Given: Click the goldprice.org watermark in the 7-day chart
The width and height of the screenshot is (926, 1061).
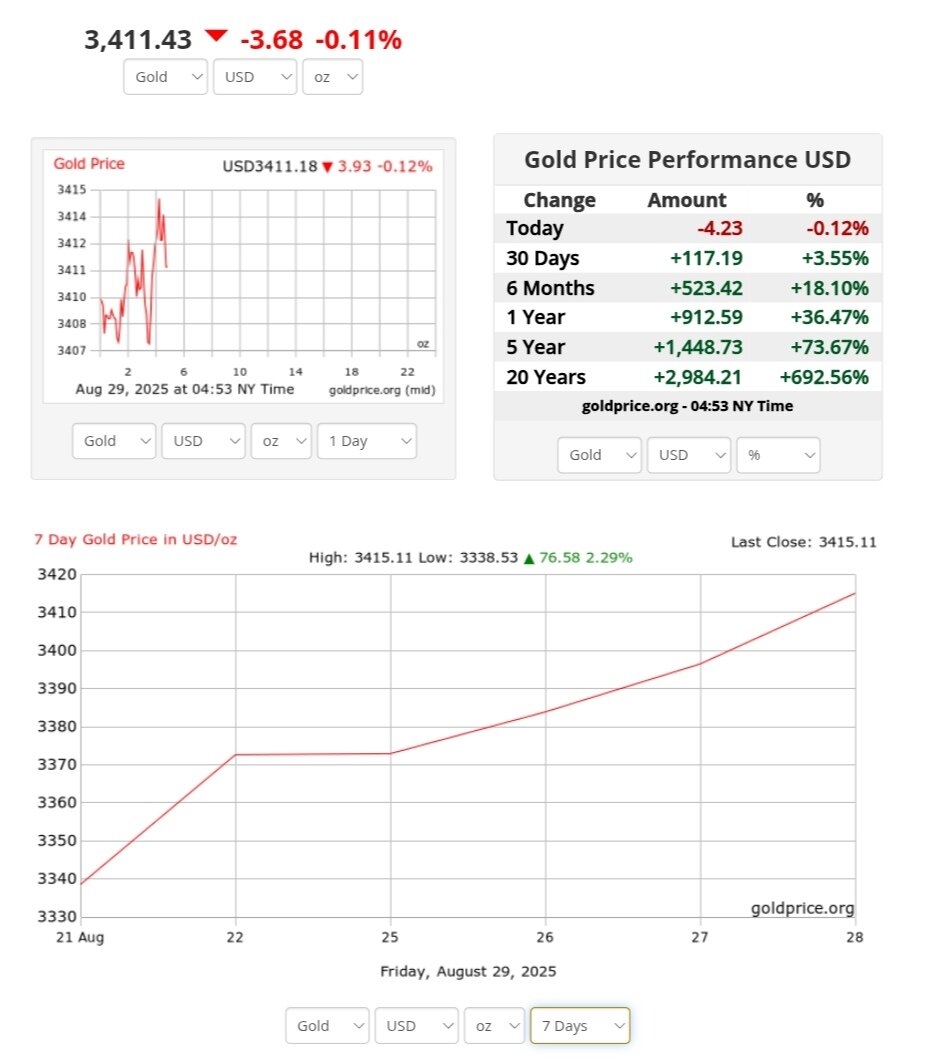Looking at the screenshot, I should (802, 908).
